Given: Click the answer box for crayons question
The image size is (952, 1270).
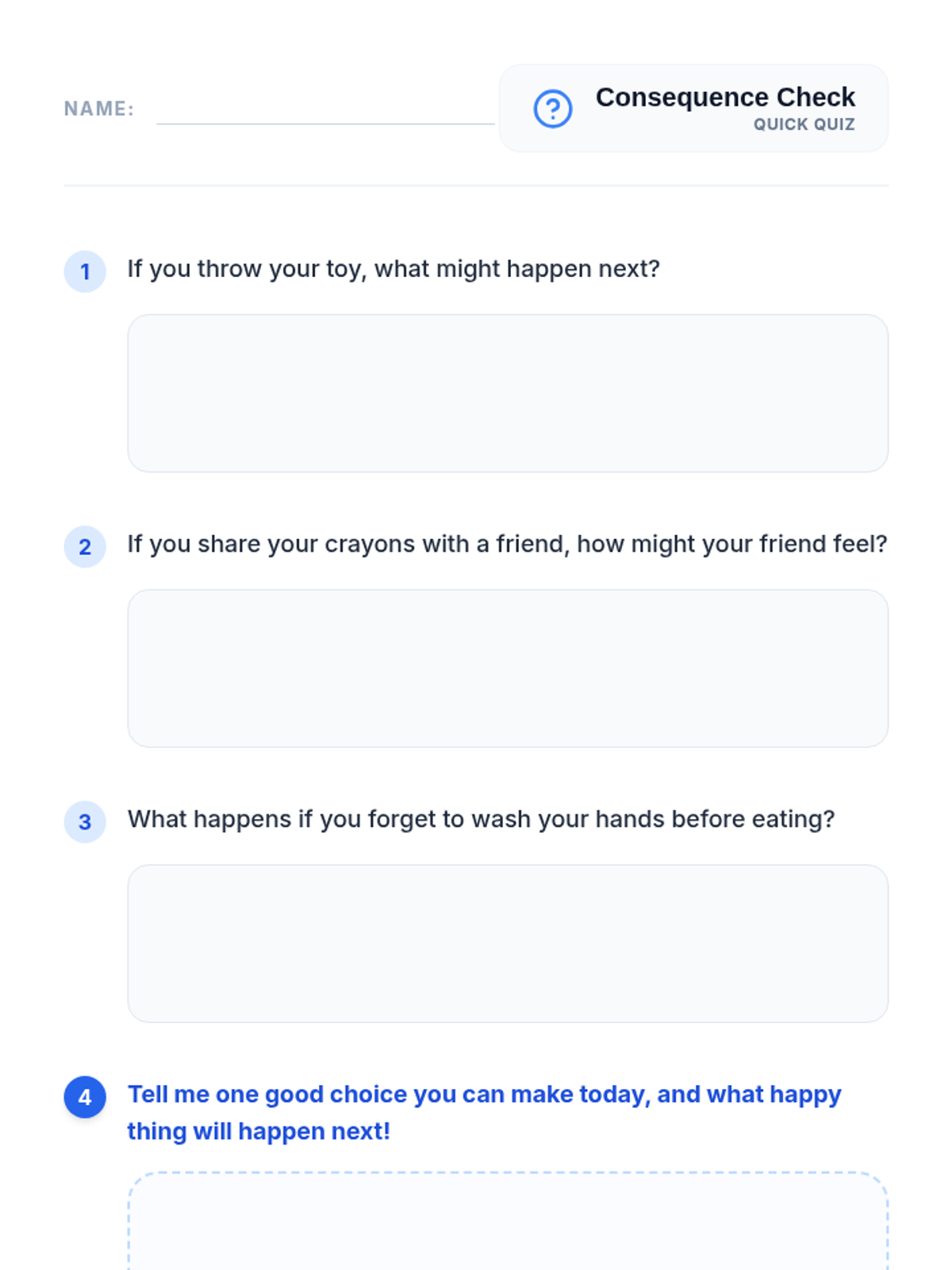Looking at the screenshot, I should pos(508,668).
